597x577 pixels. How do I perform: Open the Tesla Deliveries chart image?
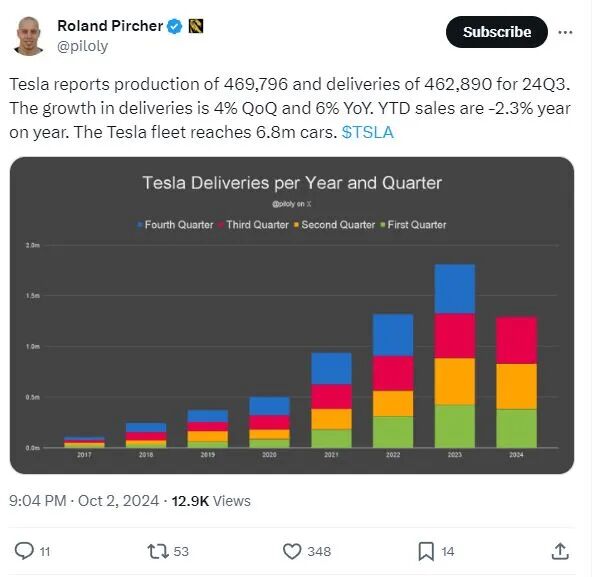[x=292, y=315]
